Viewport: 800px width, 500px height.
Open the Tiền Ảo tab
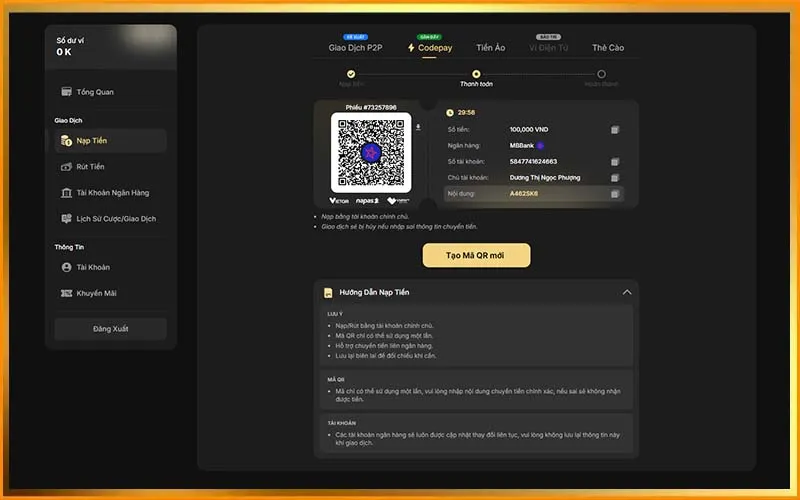tap(491, 48)
